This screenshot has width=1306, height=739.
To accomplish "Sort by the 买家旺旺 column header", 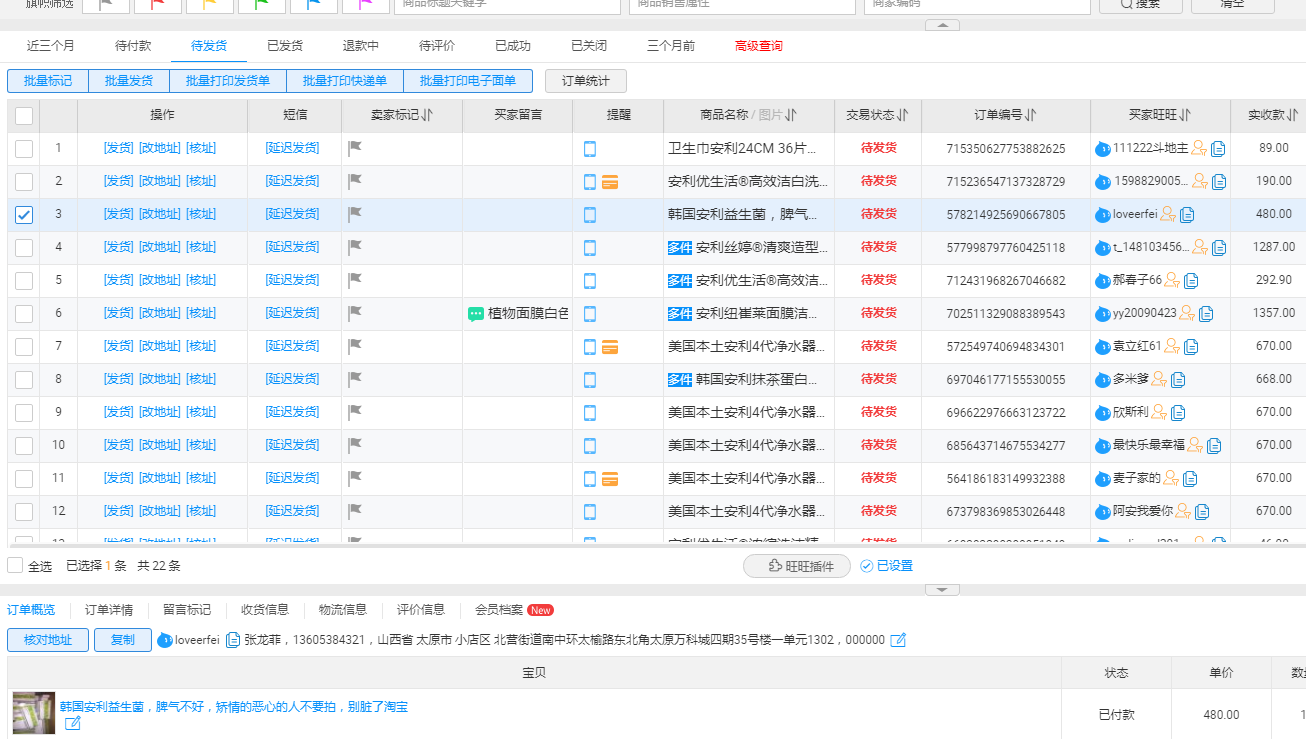I will (x=1160, y=115).
